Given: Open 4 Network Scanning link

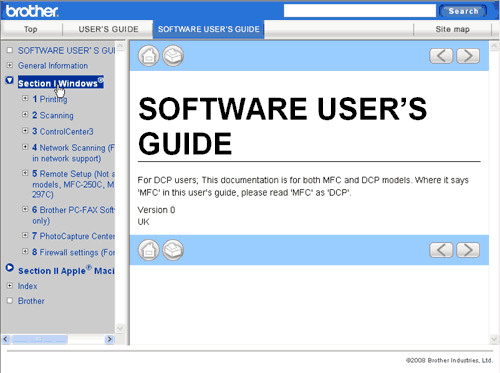Looking at the screenshot, I should [73, 153].
